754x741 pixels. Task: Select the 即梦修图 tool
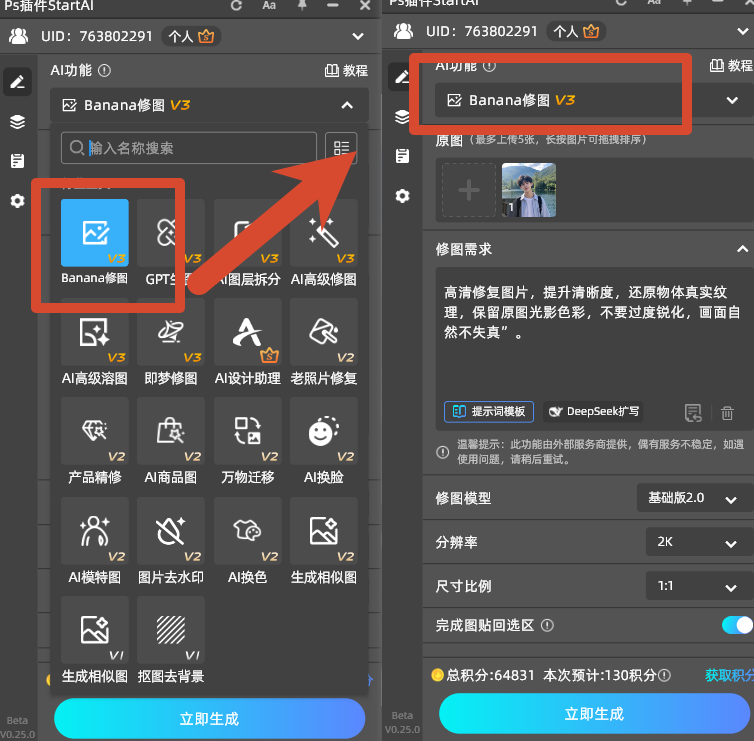[171, 332]
